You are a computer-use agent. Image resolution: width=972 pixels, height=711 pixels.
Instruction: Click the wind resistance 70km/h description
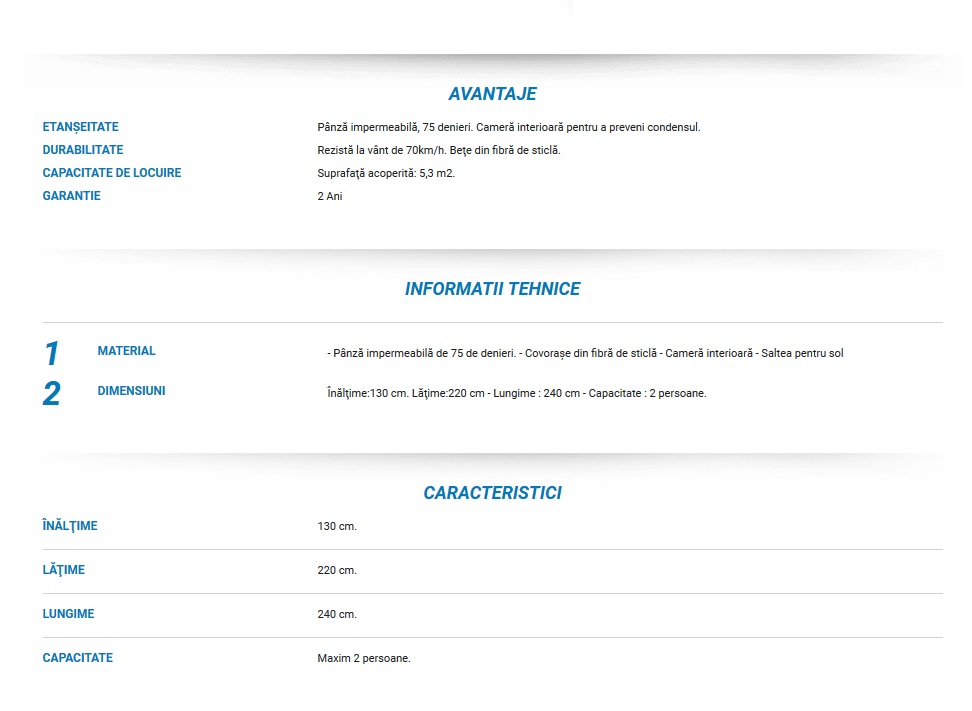(x=439, y=151)
